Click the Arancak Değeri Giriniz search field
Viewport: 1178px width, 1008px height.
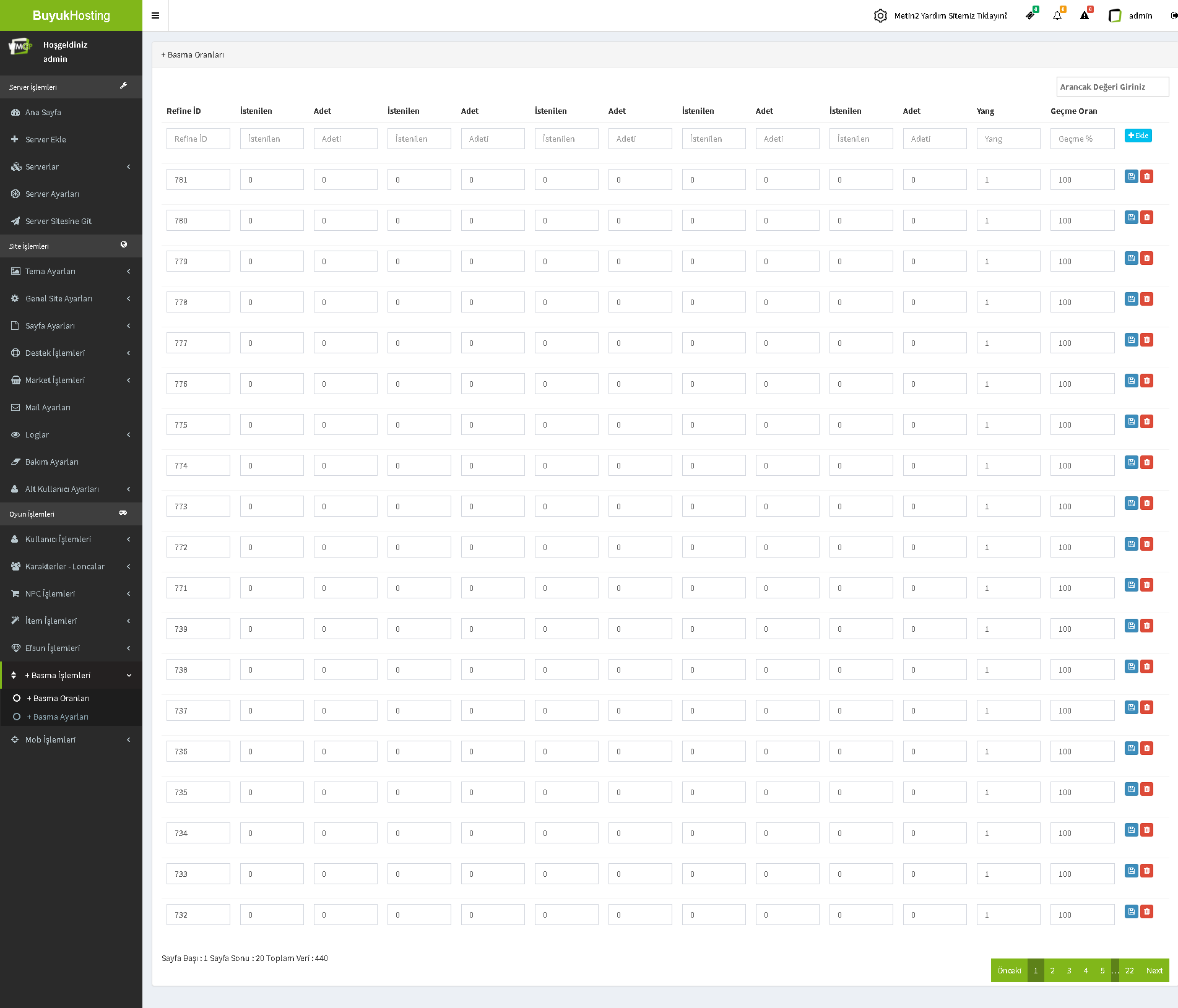(1112, 87)
